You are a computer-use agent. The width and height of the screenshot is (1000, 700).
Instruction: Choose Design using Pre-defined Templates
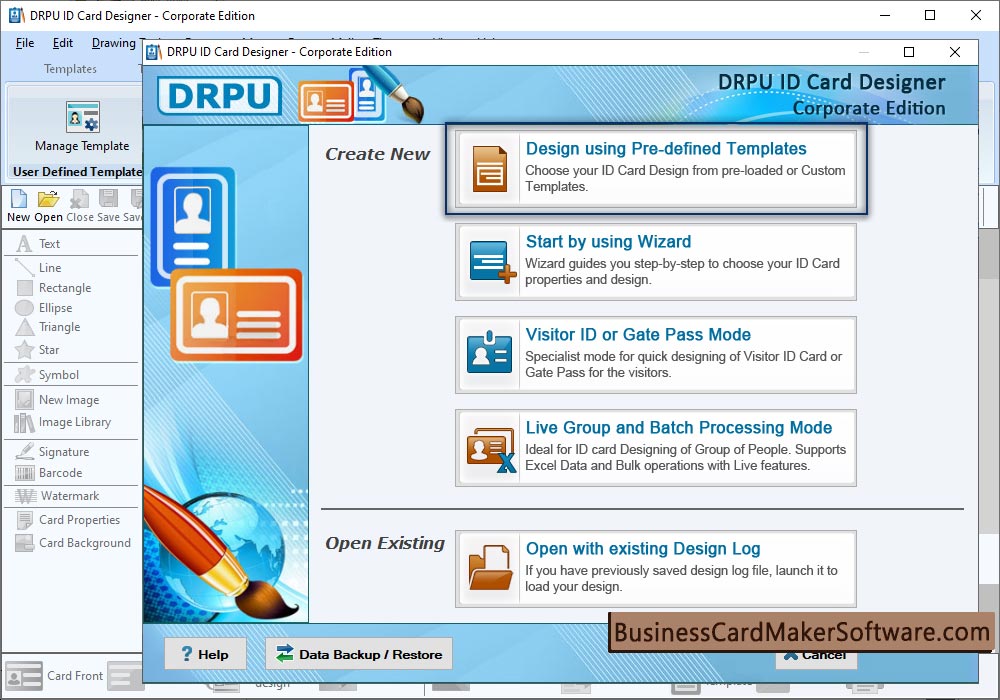point(656,168)
